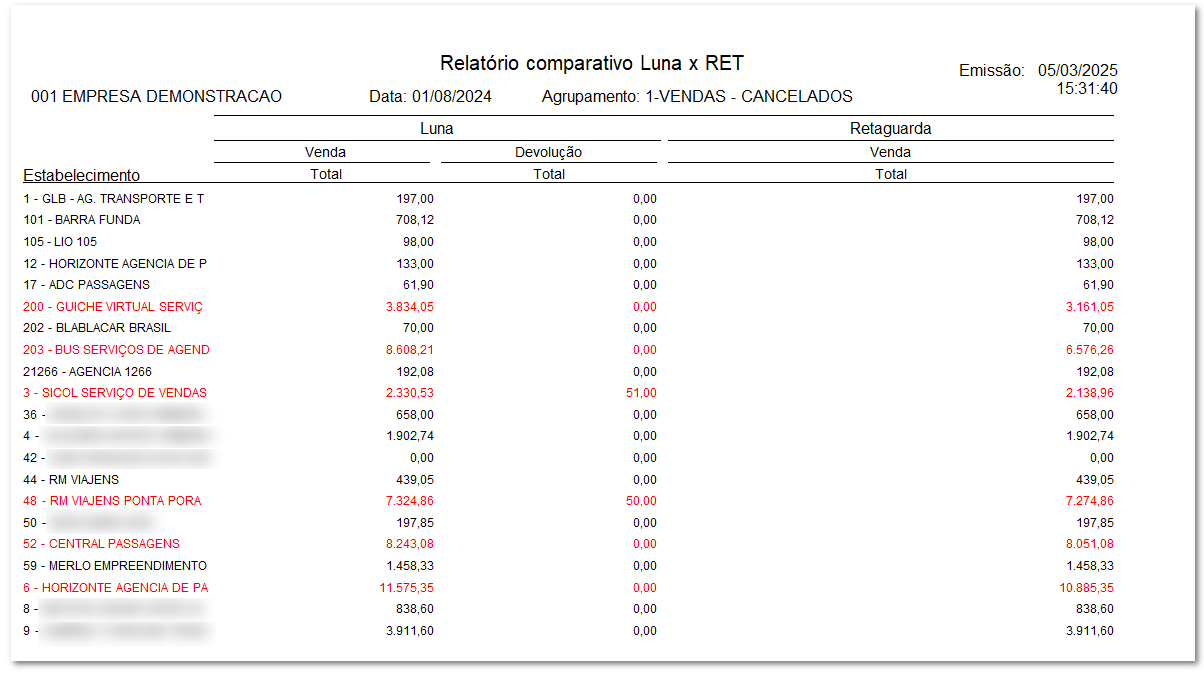
Task: Click the 'Estabelecimento' column header
Action: coord(82,176)
